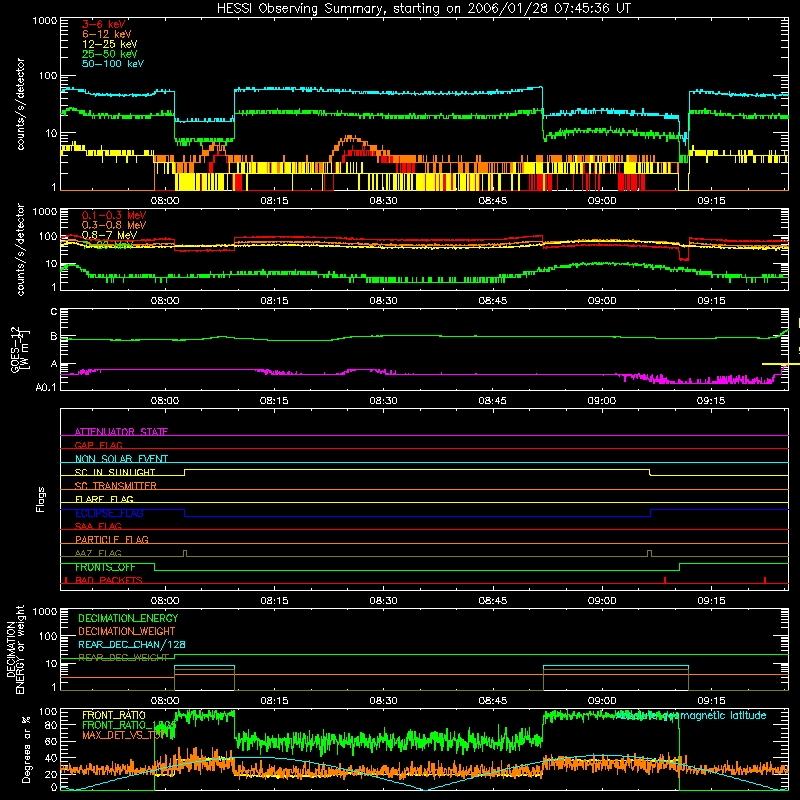The image size is (800, 800).
Task: Click the DECIMATION ENERGY or weight axis label
Action: 15,649
